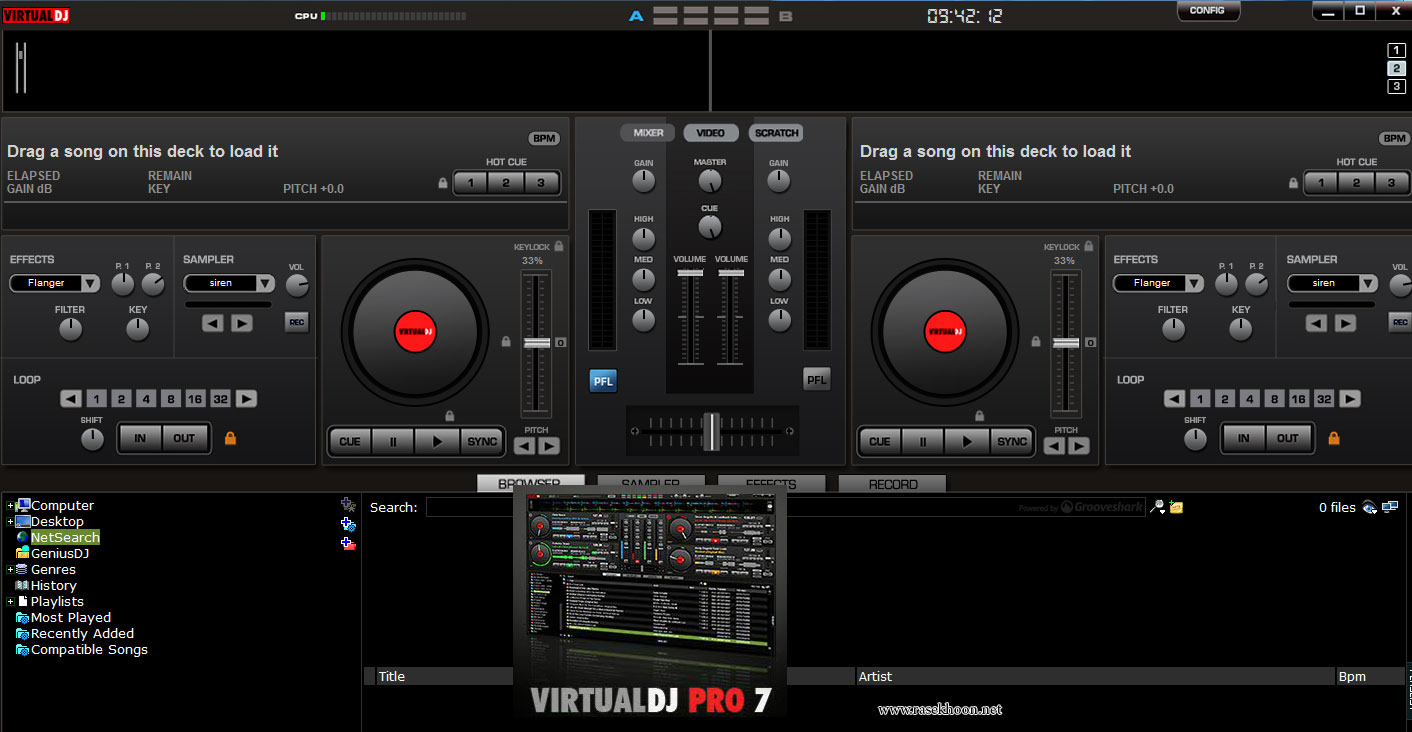Toggle left hot cue lock icon
This screenshot has width=1412, height=732.
[442, 183]
